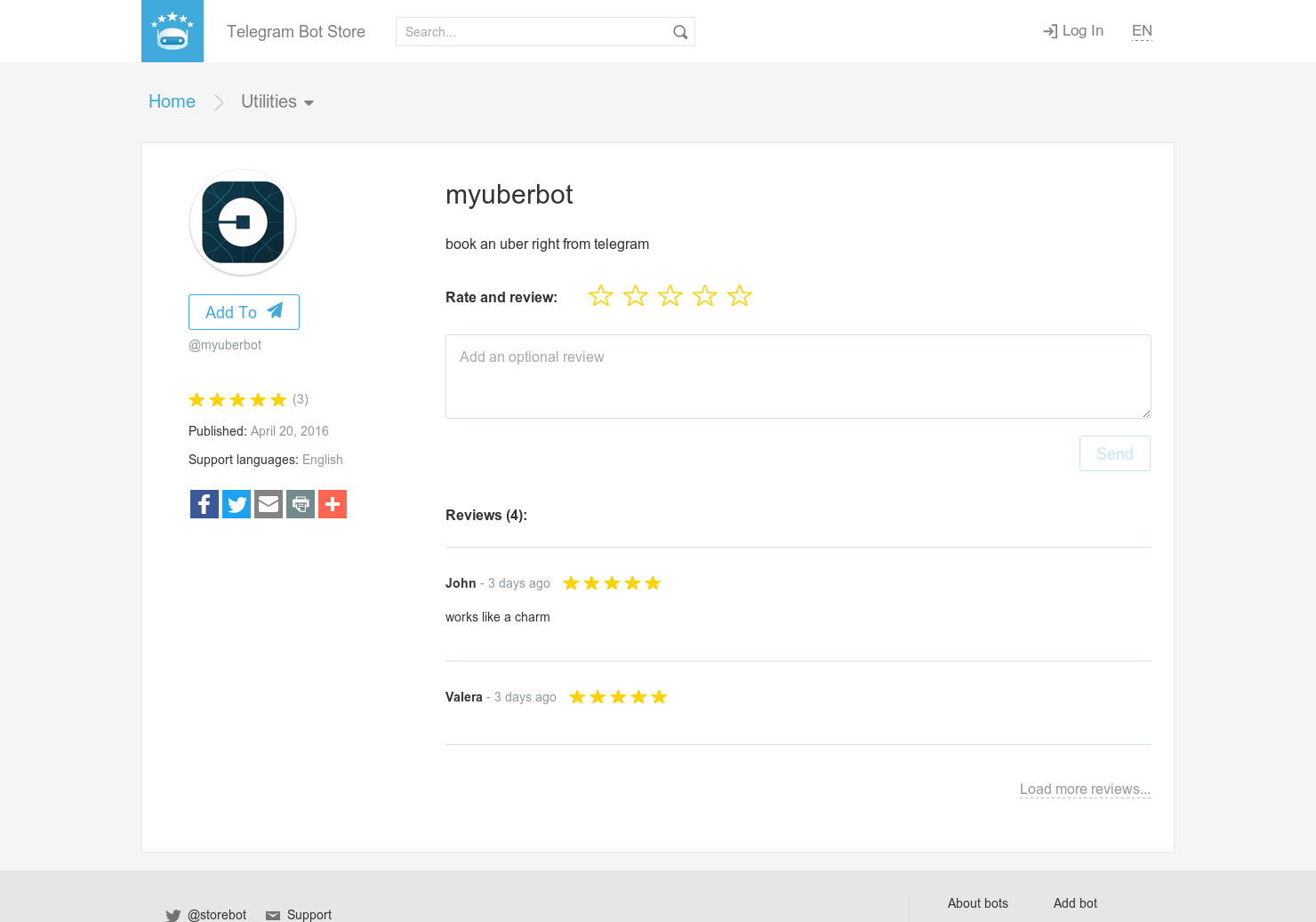
Task: Open About bots footer link
Action: click(x=978, y=903)
